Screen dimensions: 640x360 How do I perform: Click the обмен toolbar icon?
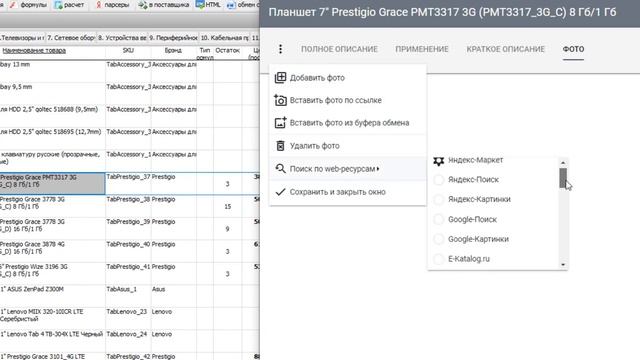231,5
